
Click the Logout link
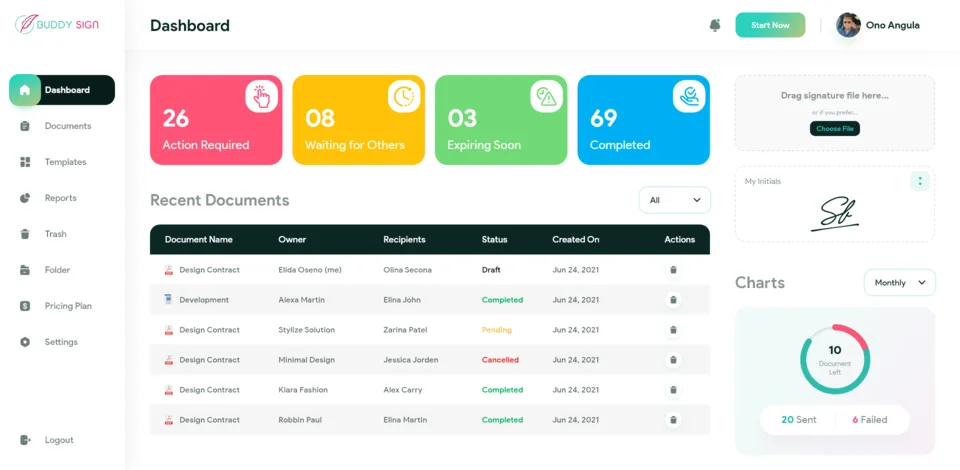click(59, 440)
